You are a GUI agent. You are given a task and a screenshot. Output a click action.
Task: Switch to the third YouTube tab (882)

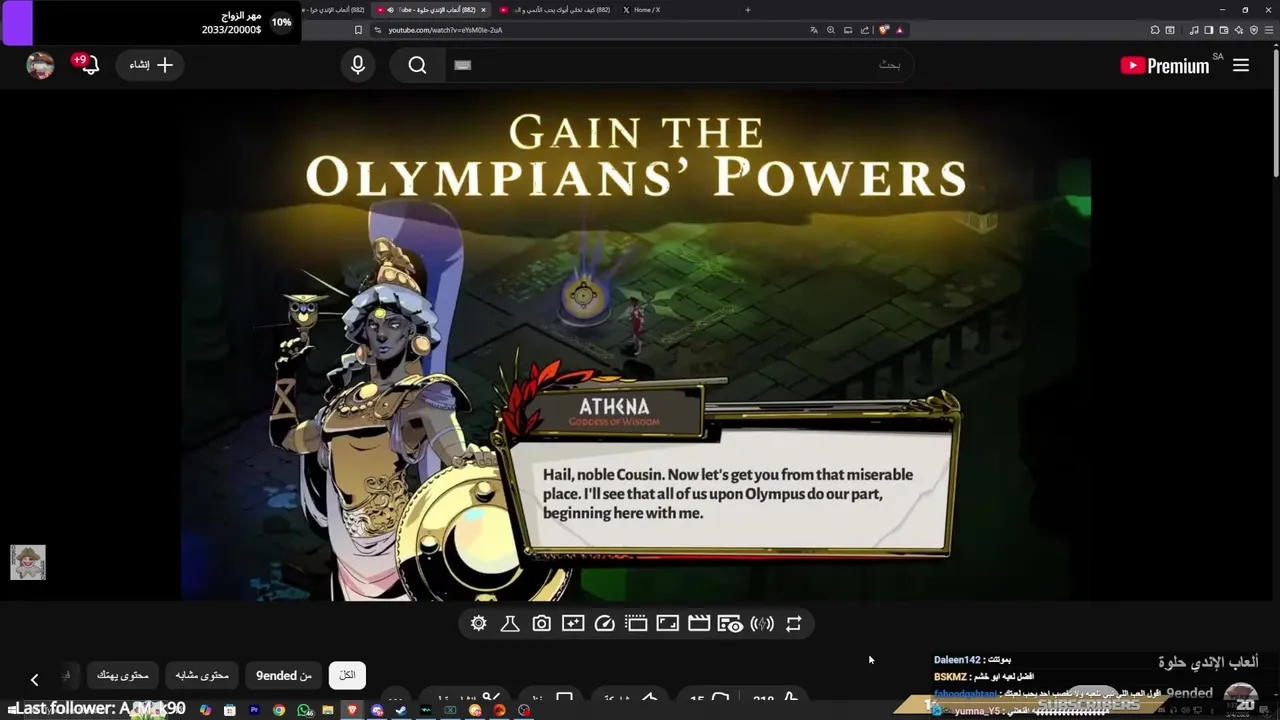point(555,10)
